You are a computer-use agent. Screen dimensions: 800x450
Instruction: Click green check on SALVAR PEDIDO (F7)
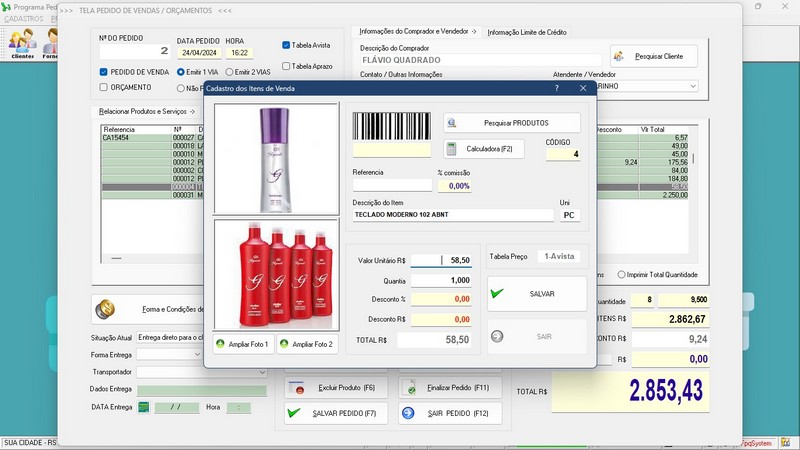click(x=294, y=413)
